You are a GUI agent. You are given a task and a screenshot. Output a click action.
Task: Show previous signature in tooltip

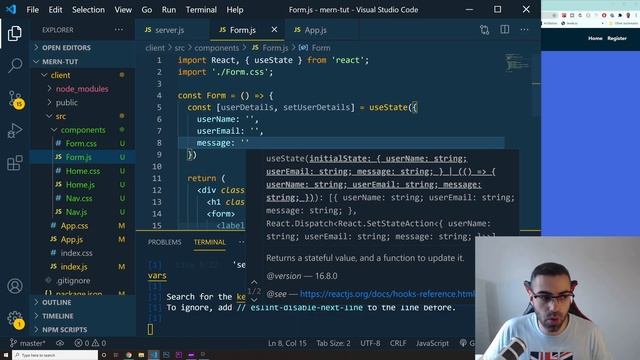click(x=254, y=282)
